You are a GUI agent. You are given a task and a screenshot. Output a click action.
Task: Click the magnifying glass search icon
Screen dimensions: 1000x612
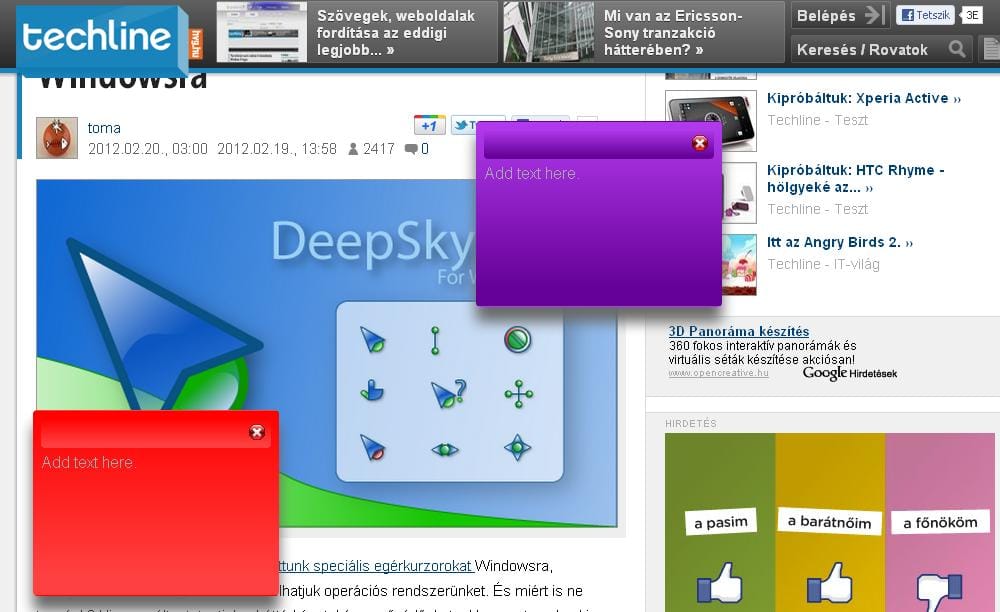click(957, 49)
